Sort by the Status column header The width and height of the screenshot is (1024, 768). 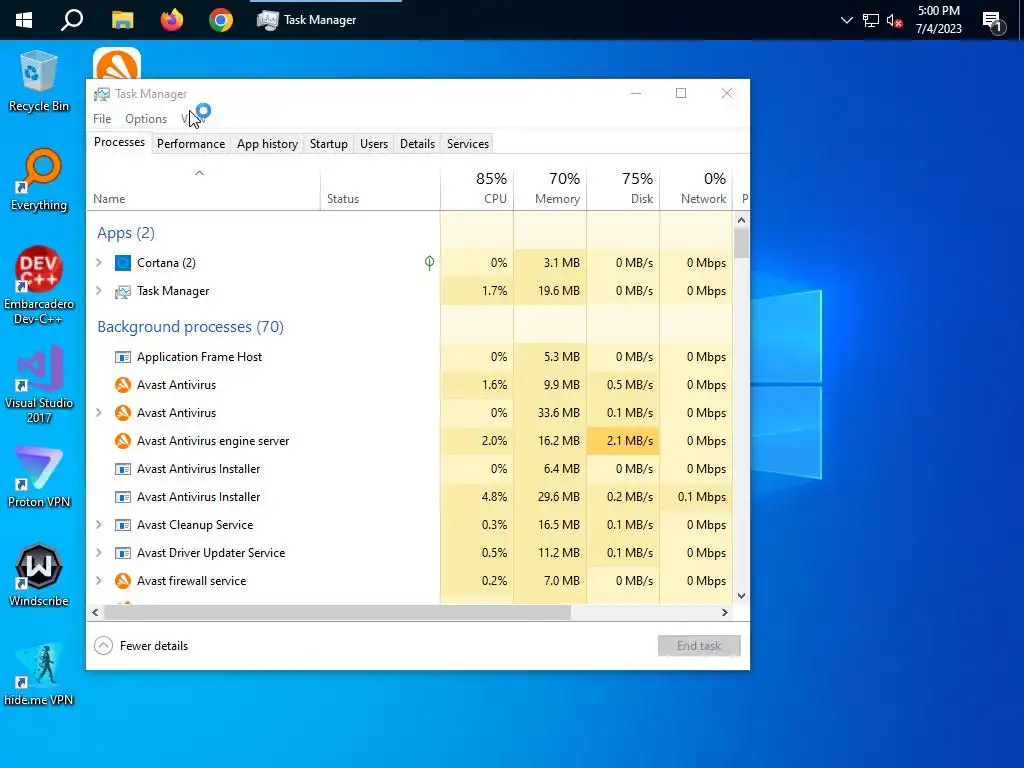click(x=380, y=189)
